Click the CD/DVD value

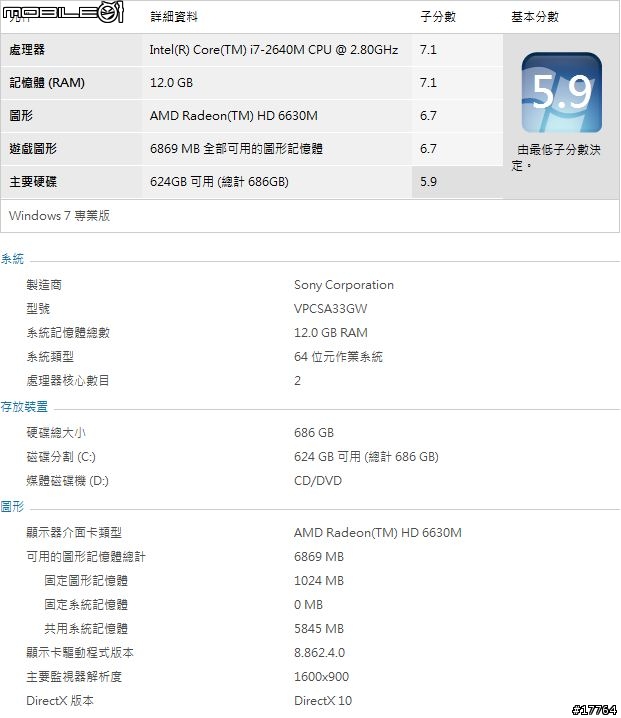coord(318,480)
